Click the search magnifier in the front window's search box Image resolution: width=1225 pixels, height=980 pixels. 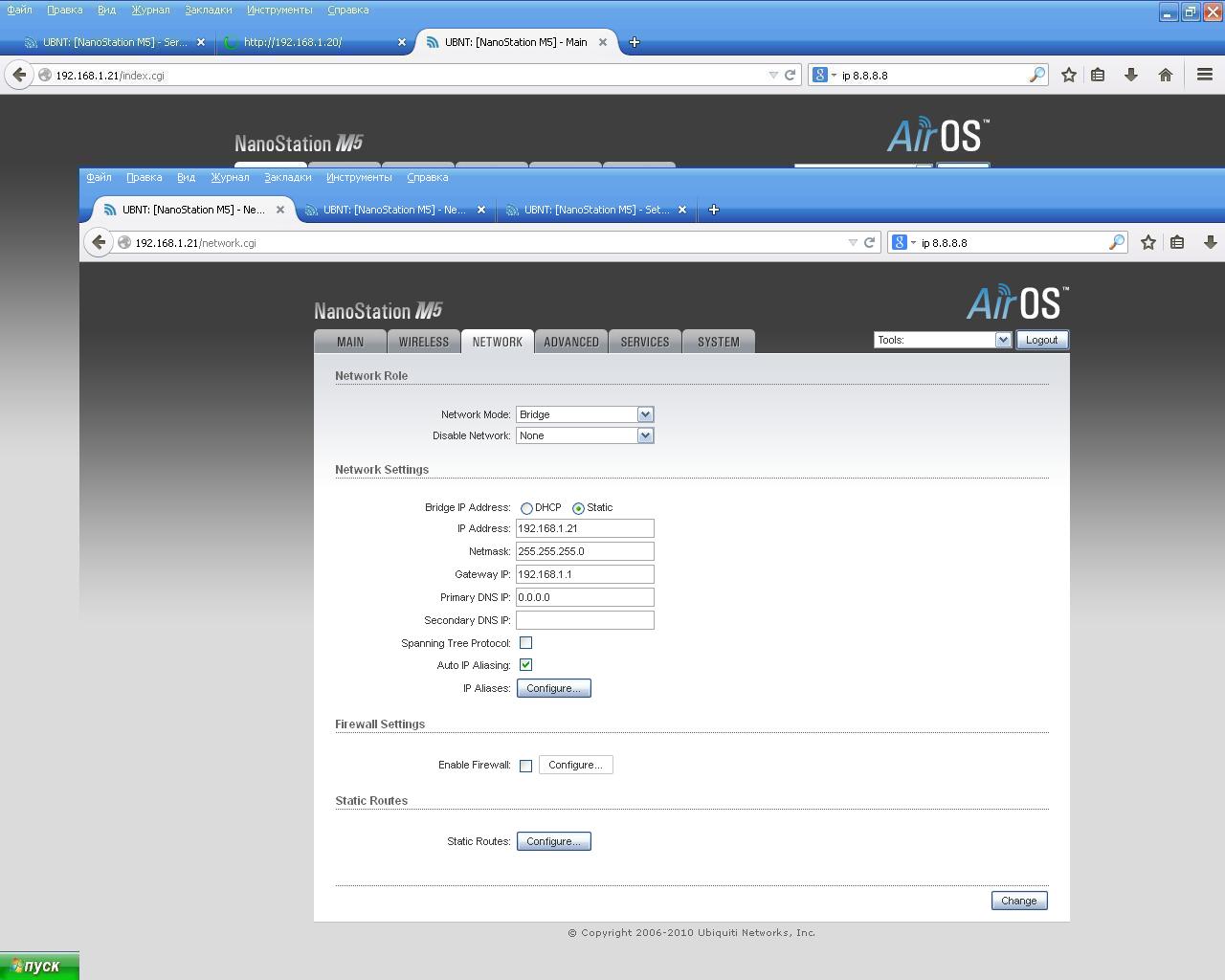point(1116,242)
